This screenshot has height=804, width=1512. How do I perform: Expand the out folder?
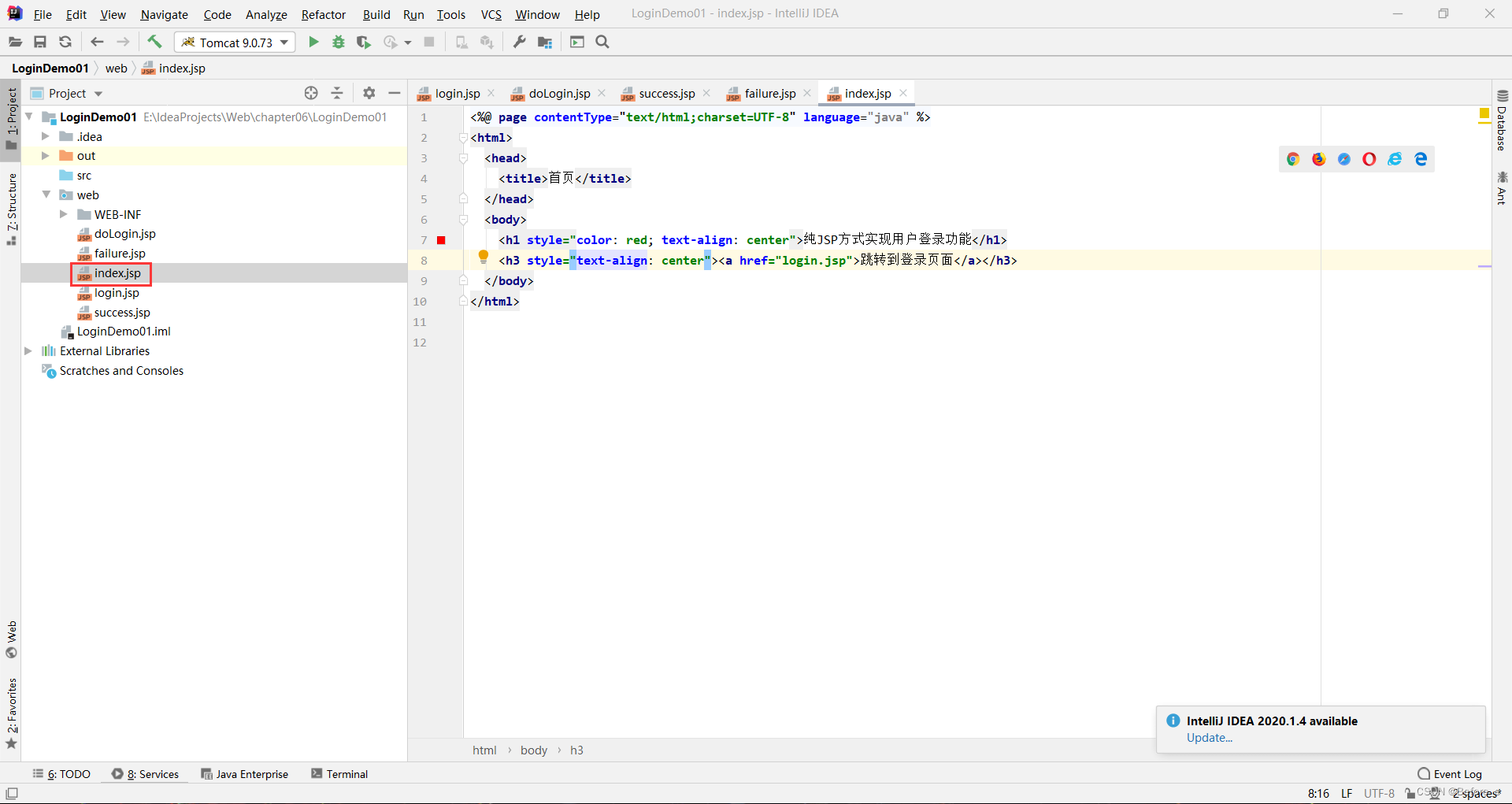(x=45, y=156)
